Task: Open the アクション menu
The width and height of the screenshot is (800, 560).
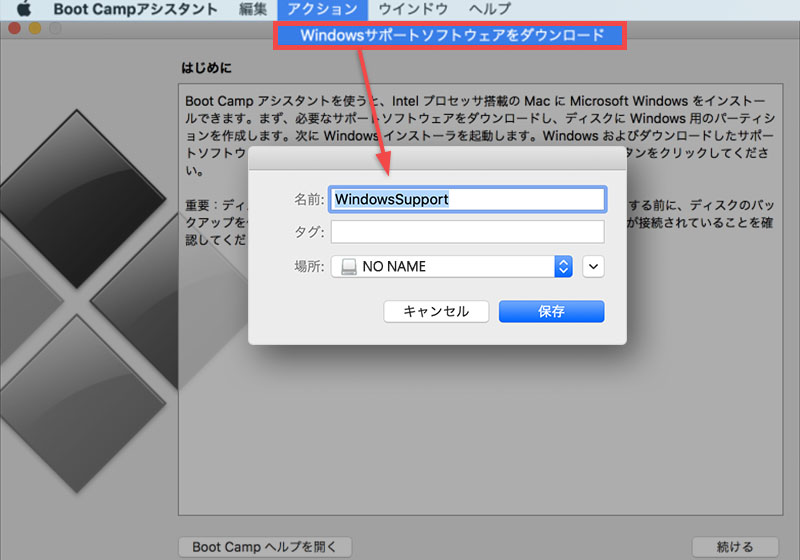Action: tap(322, 9)
